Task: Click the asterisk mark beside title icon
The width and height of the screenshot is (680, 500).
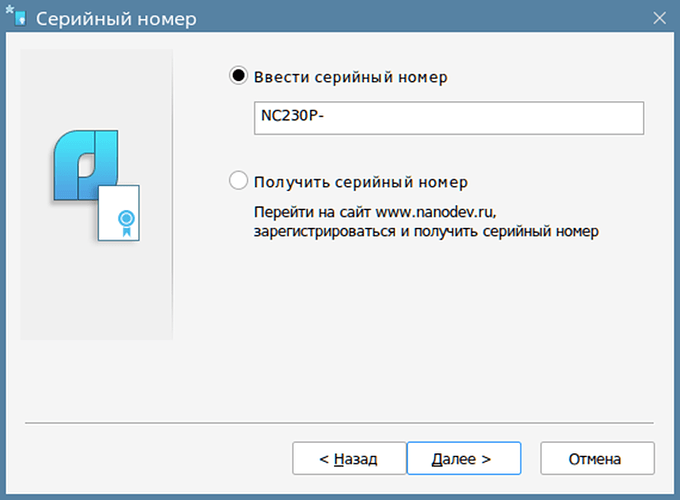Action: (x=10, y=9)
